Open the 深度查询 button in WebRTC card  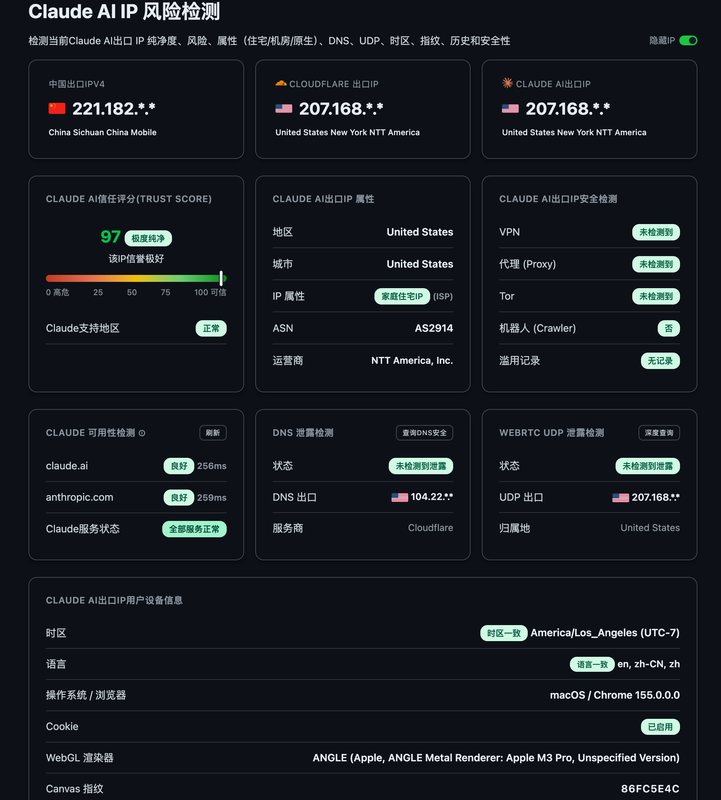tap(659, 433)
